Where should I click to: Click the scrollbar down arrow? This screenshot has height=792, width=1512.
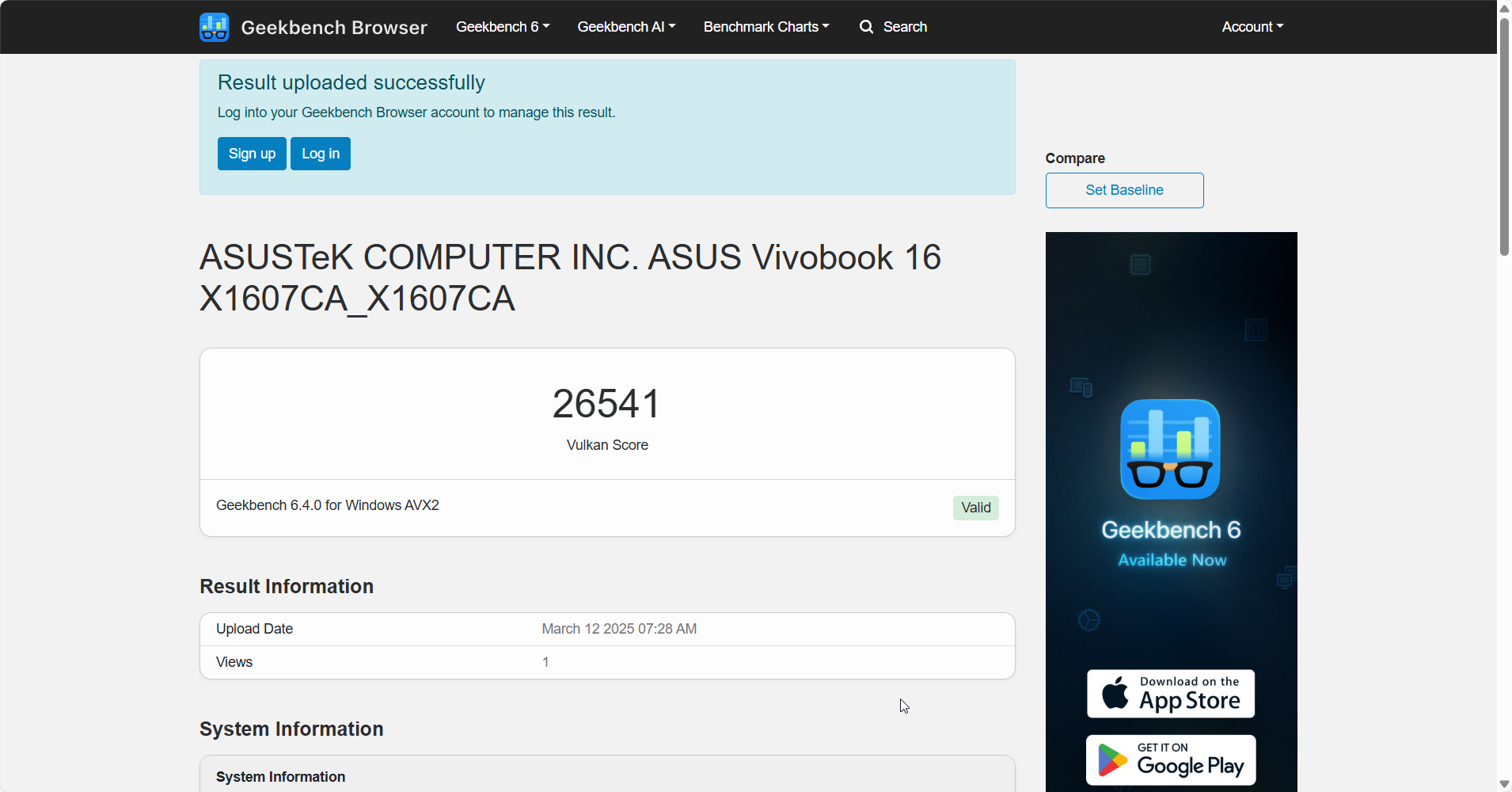point(1504,784)
